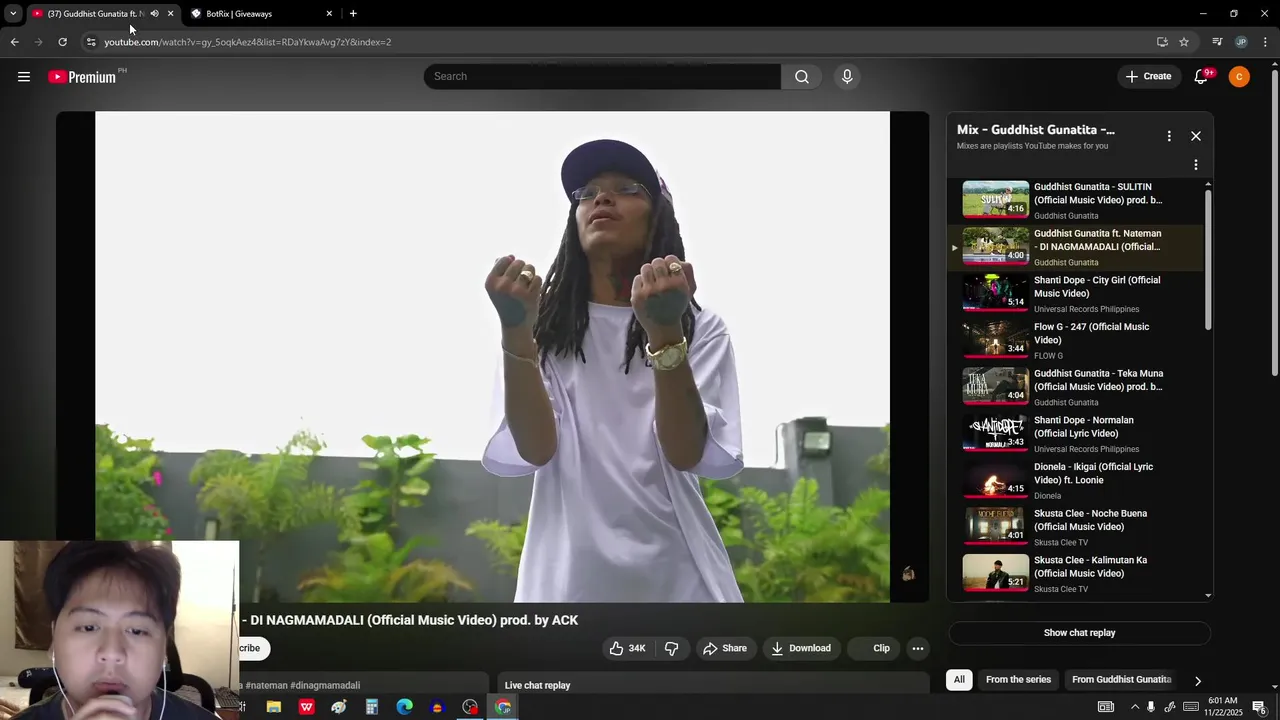The height and width of the screenshot is (720, 1280).
Task: View site information icon in address bar
Action: point(91,42)
